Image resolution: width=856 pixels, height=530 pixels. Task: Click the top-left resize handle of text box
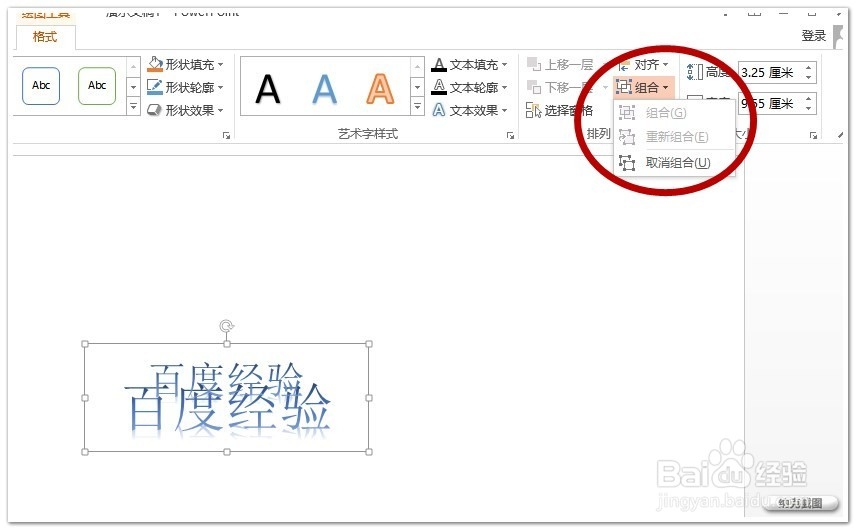coord(85,344)
